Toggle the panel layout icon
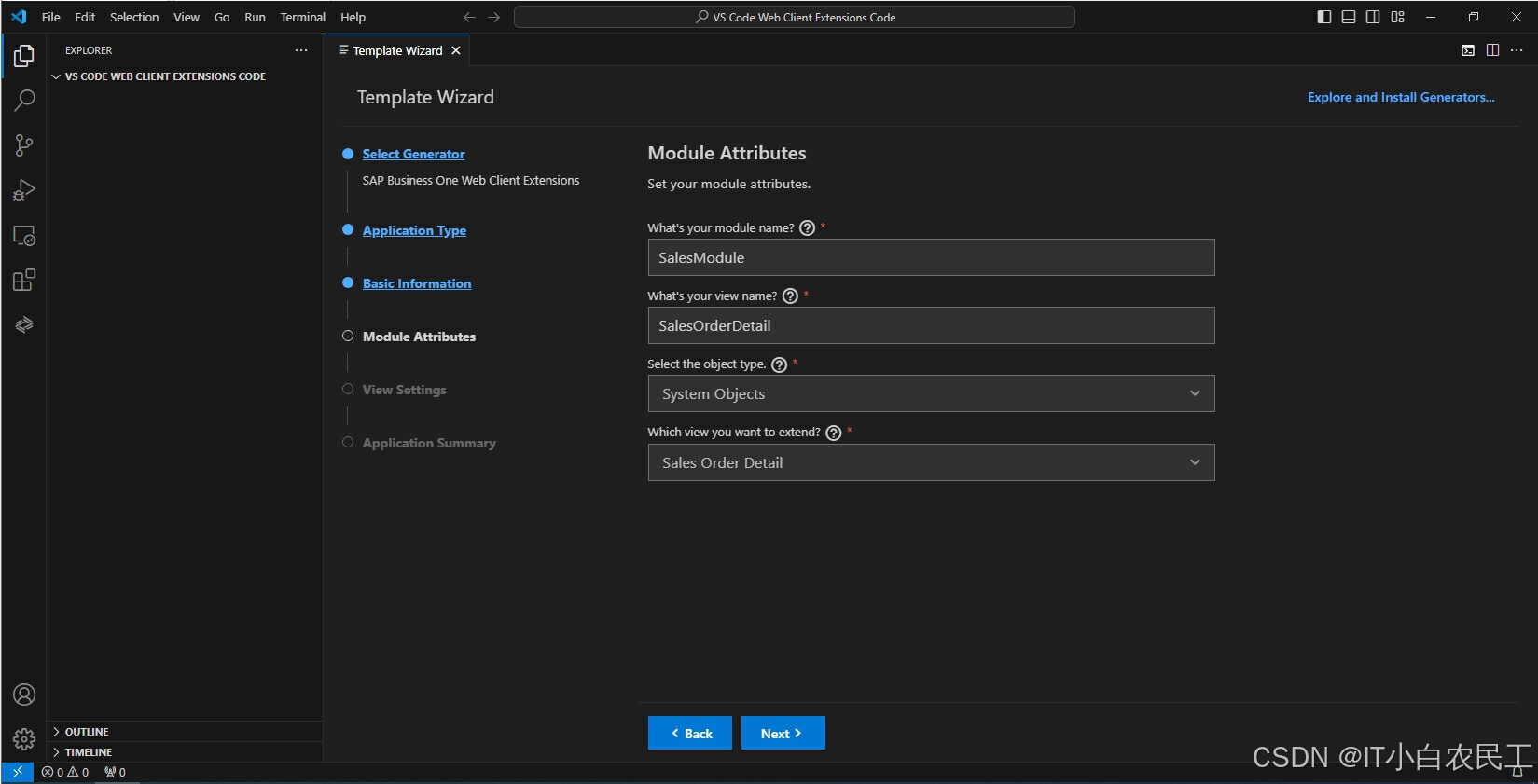Image resolution: width=1538 pixels, height=784 pixels. pyautogui.click(x=1349, y=17)
